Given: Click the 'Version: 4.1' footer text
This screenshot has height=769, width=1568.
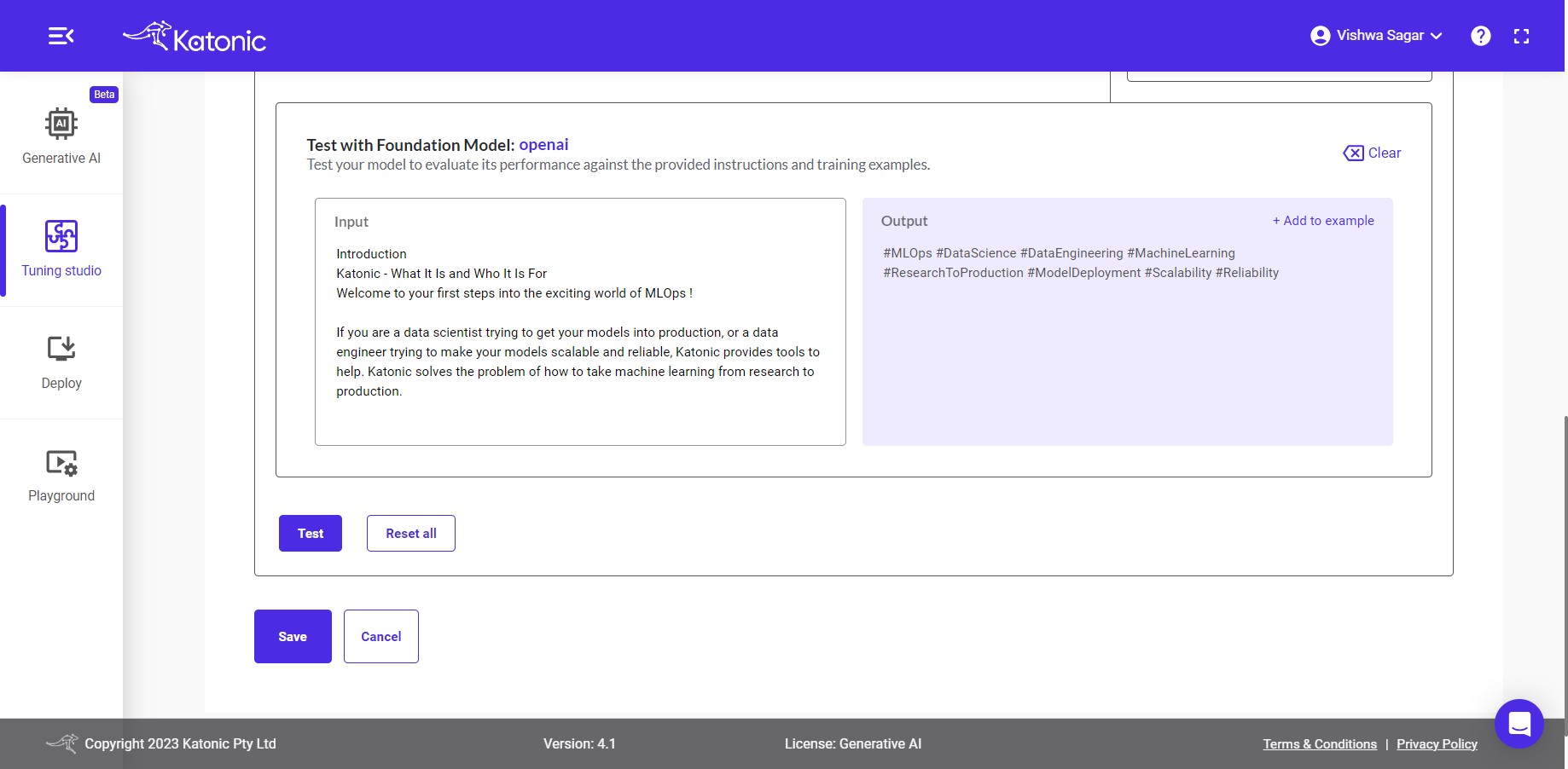Looking at the screenshot, I should pyautogui.click(x=579, y=743).
